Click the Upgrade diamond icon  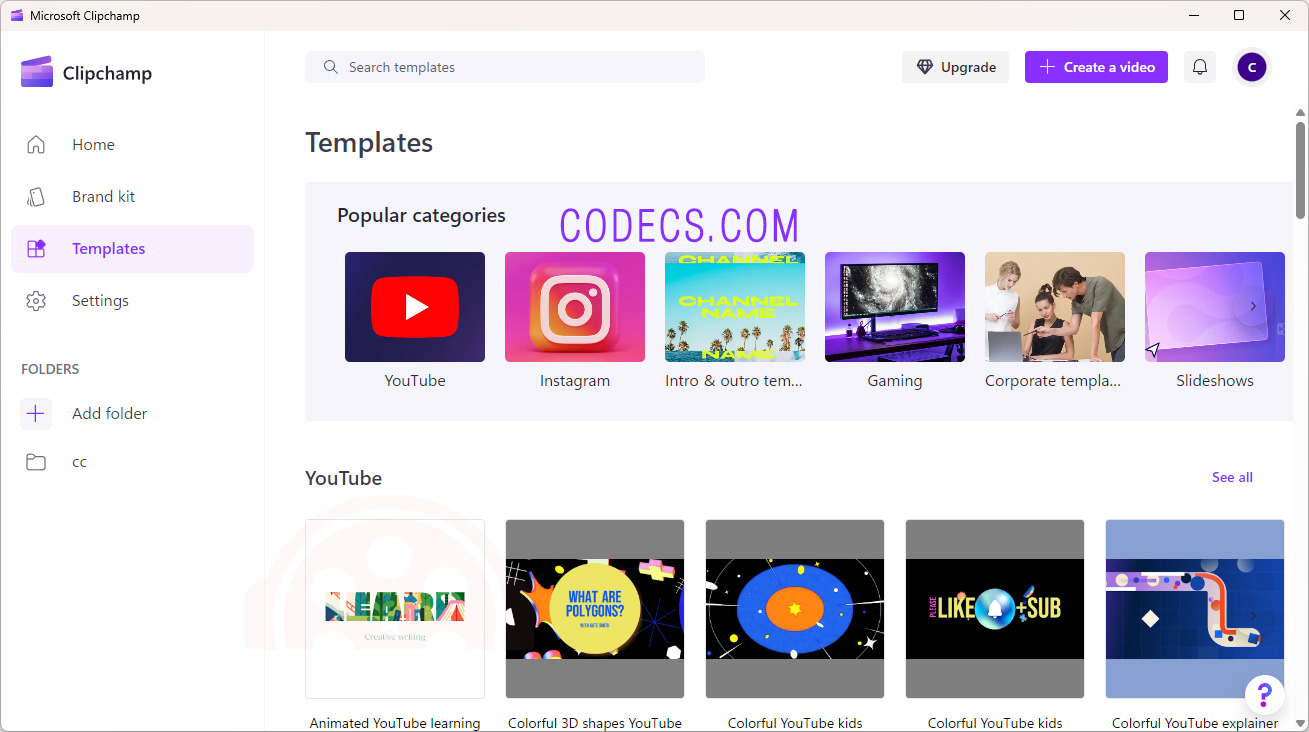pos(925,67)
